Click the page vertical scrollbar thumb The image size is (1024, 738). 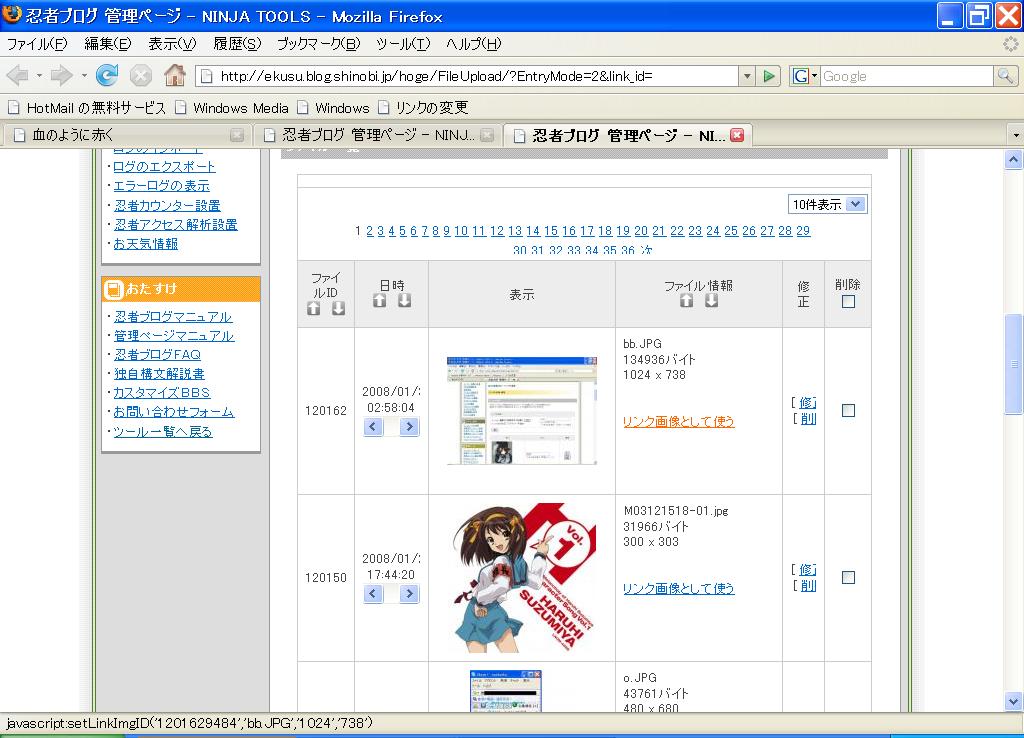click(1013, 364)
